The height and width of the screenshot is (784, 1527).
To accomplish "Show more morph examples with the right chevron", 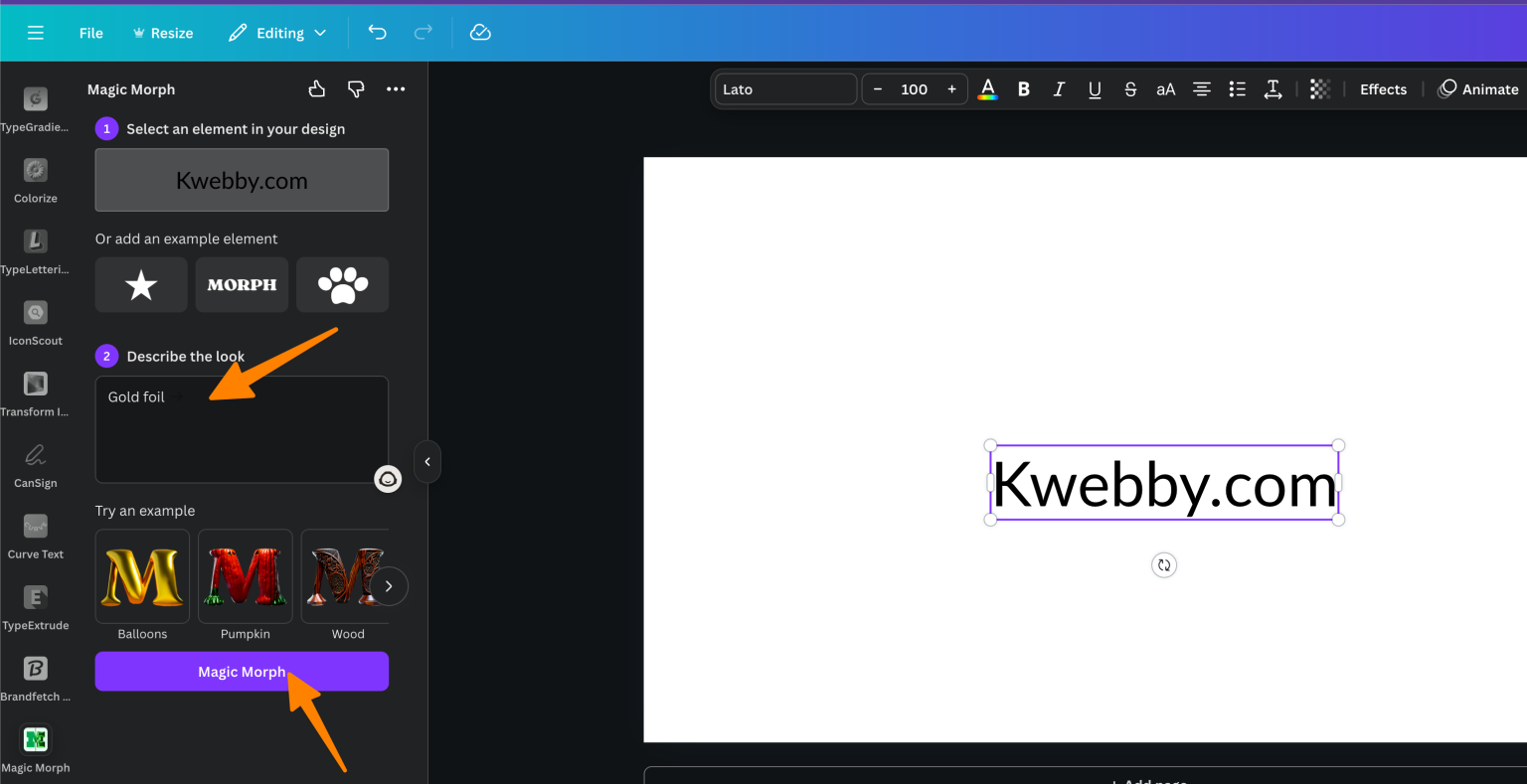I will [x=389, y=585].
